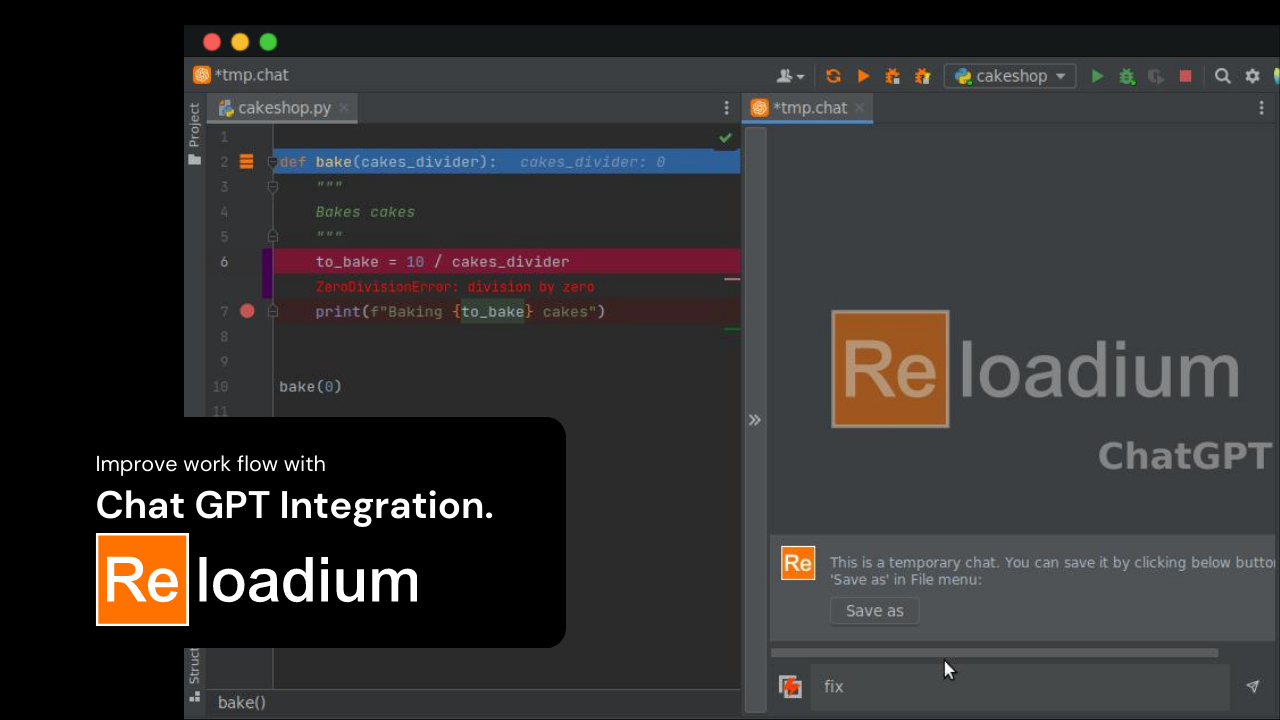Screen dimensions: 1280x720
Task: Click the Re avatar beside the temporary chat message
Action: point(798,564)
